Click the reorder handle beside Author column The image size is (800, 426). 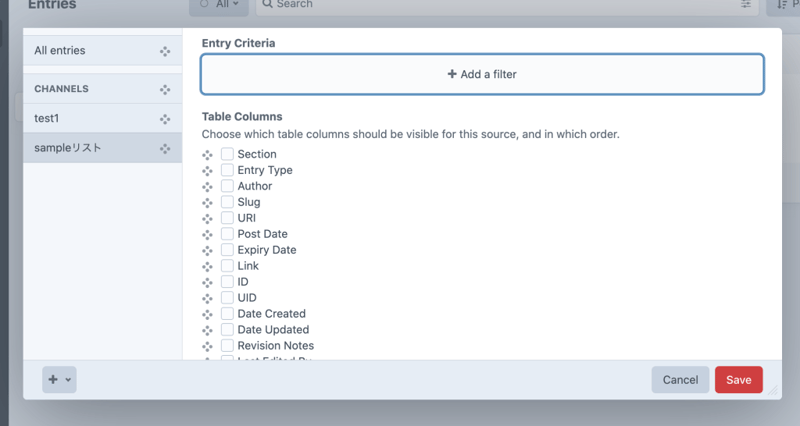tap(207, 187)
